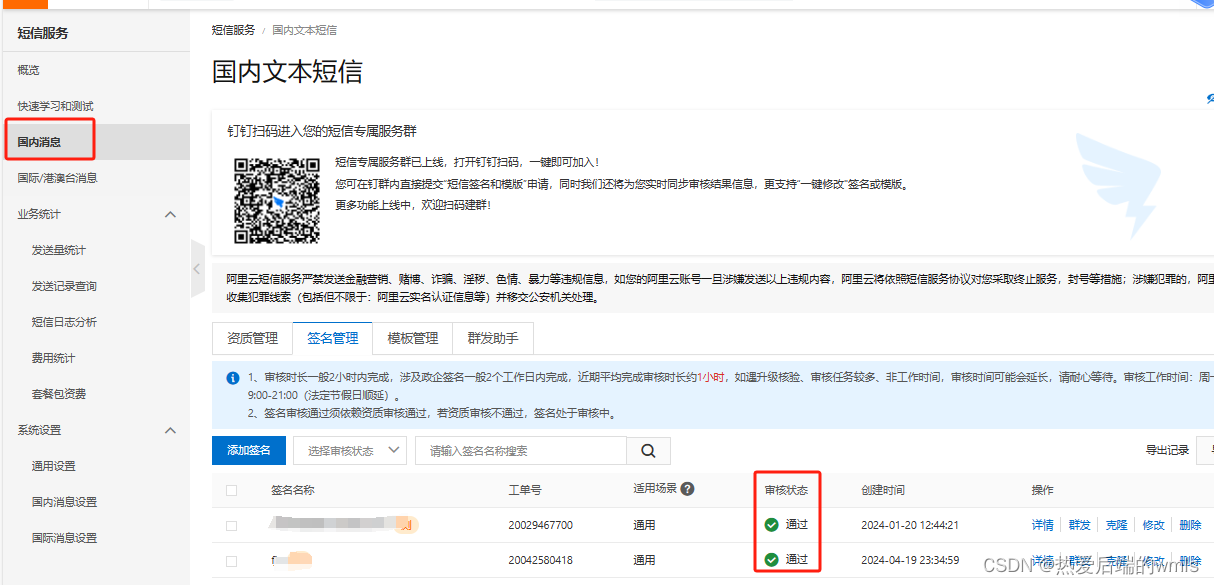Click the 添加签名 button
Viewport: 1214px width, 585px height.
pyautogui.click(x=249, y=451)
